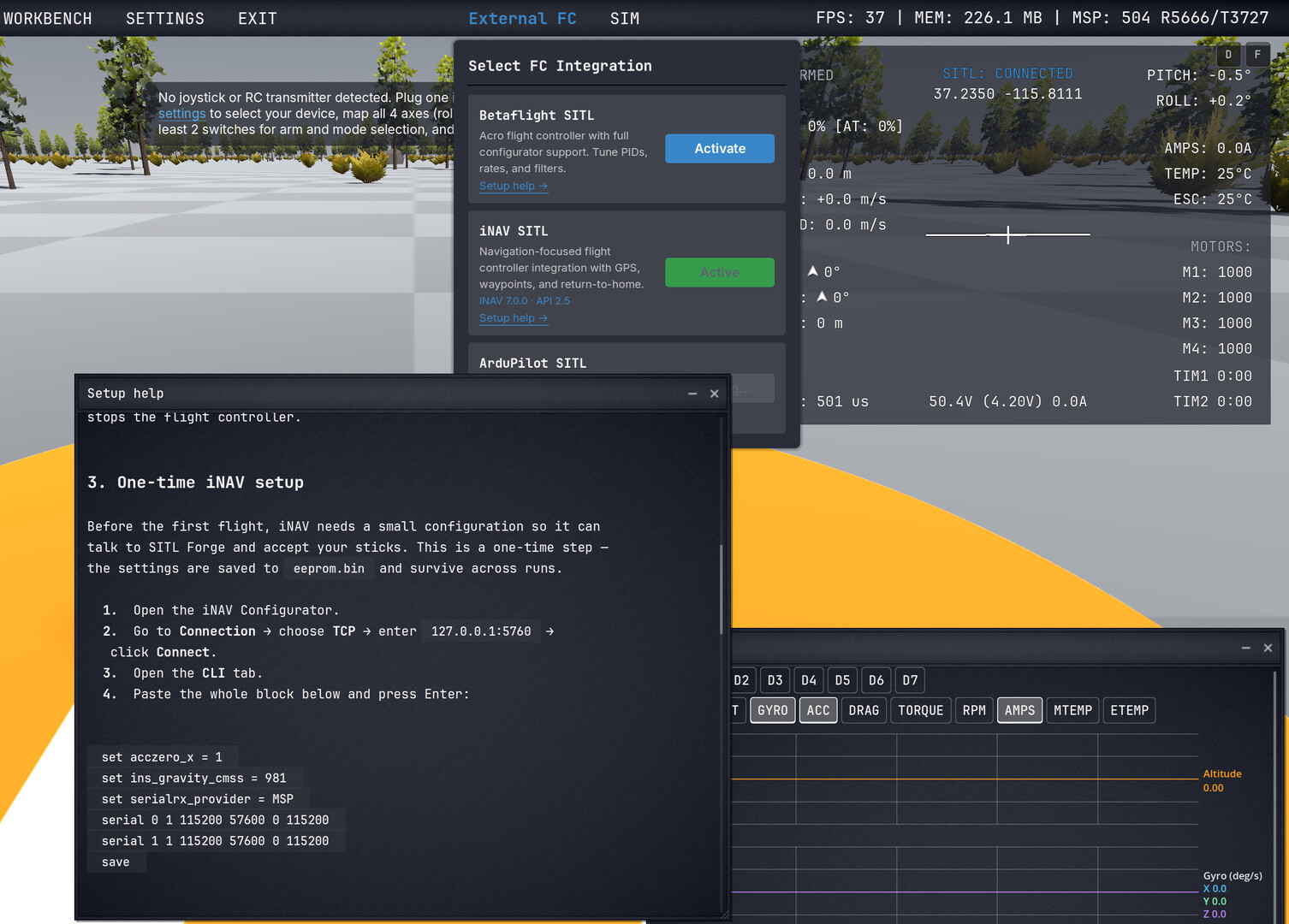Click the MEM: 226.1 MB readout

(x=977, y=18)
